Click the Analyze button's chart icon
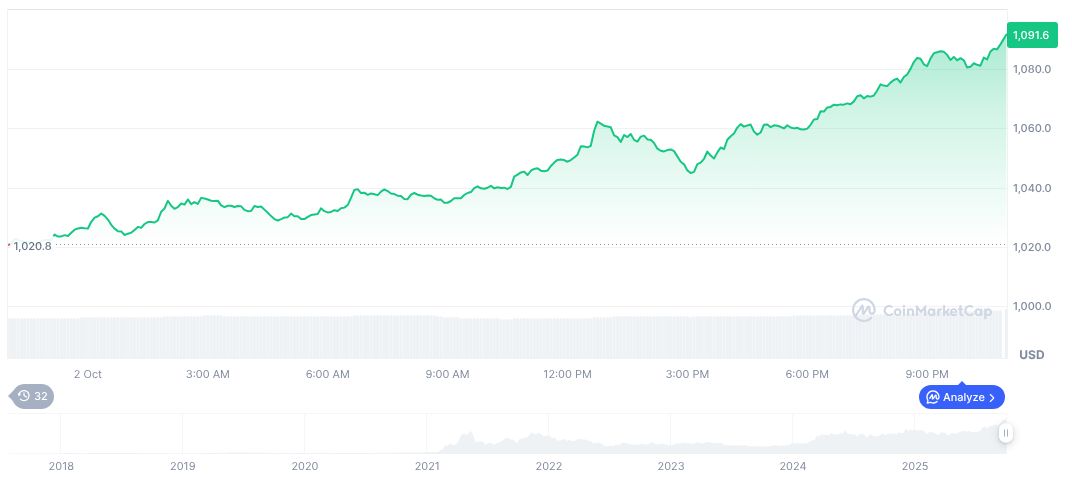Screen dimensions: 1072x477 pyautogui.click(x=932, y=397)
